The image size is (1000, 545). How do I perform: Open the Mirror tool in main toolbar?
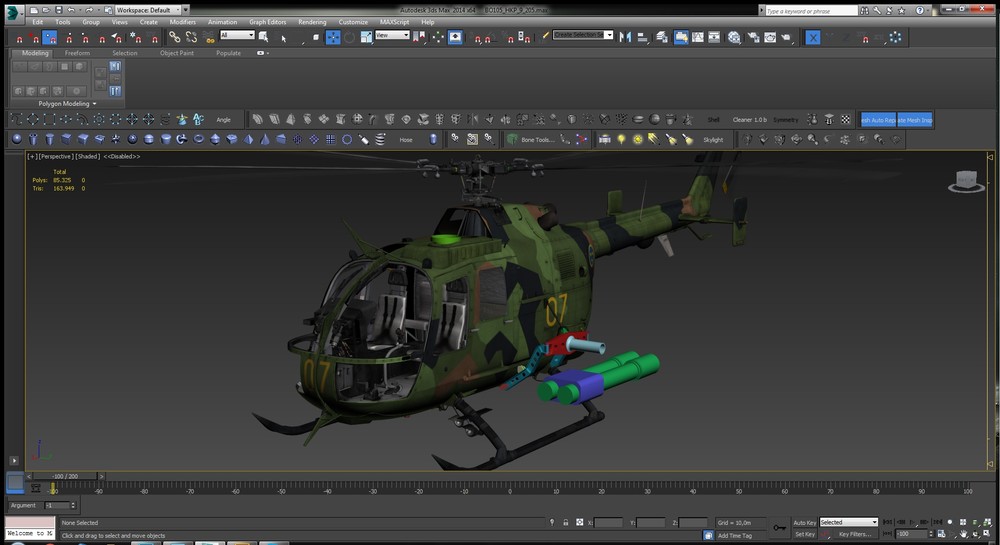pyautogui.click(x=626, y=38)
